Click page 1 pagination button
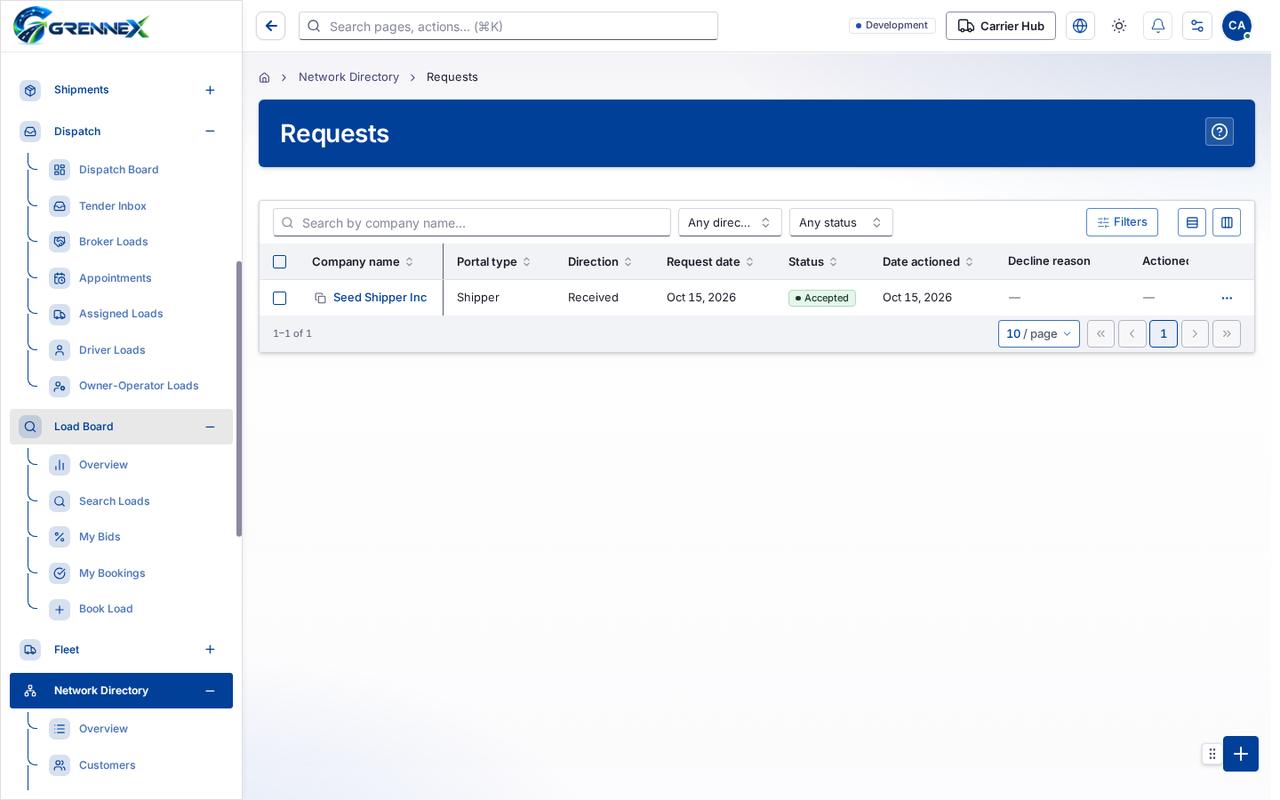This screenshot has height=800, width=1280. point(1163,334)
